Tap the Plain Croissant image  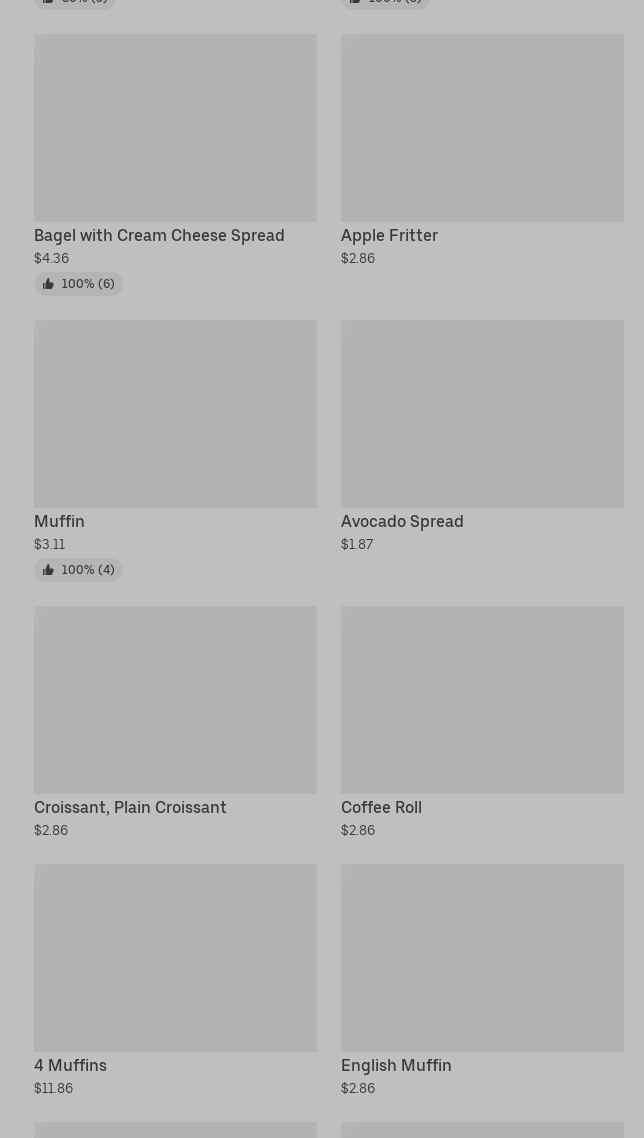pos(175,700)
